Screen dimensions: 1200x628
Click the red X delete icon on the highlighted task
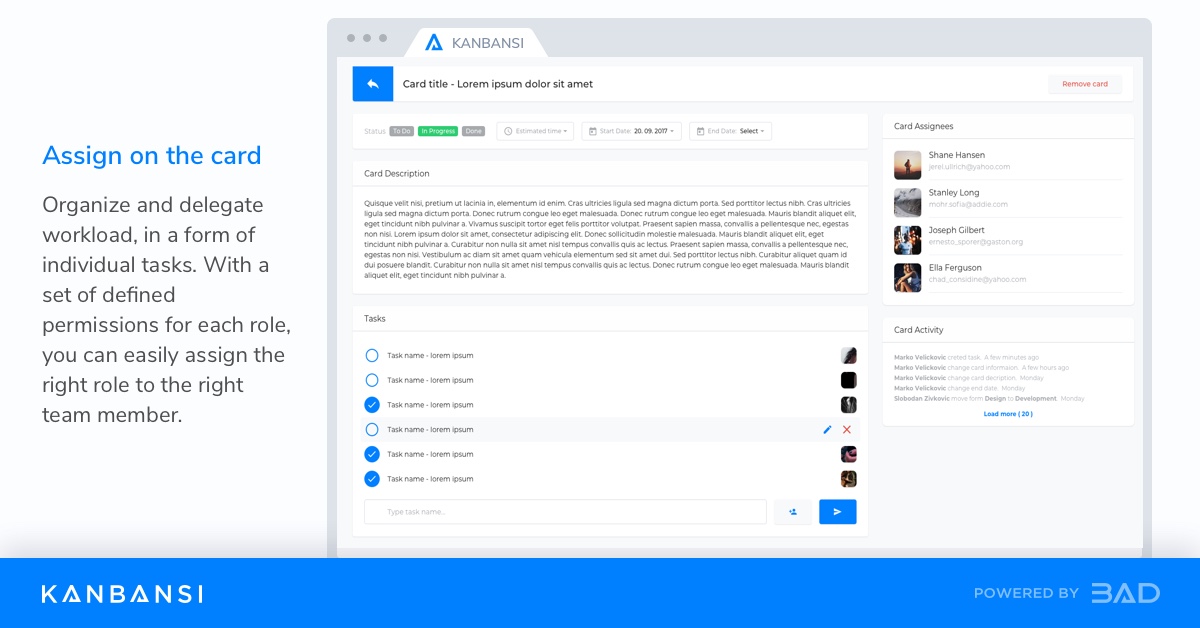(x=847, y=429)
